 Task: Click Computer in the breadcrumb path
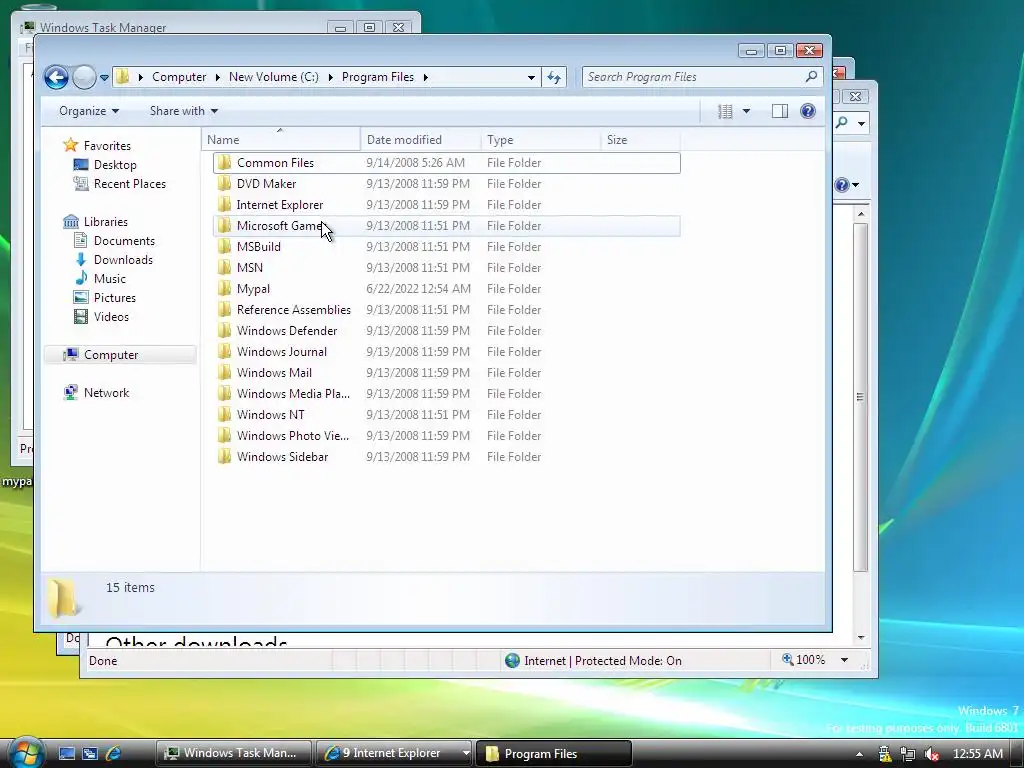[x=179, y=77]
